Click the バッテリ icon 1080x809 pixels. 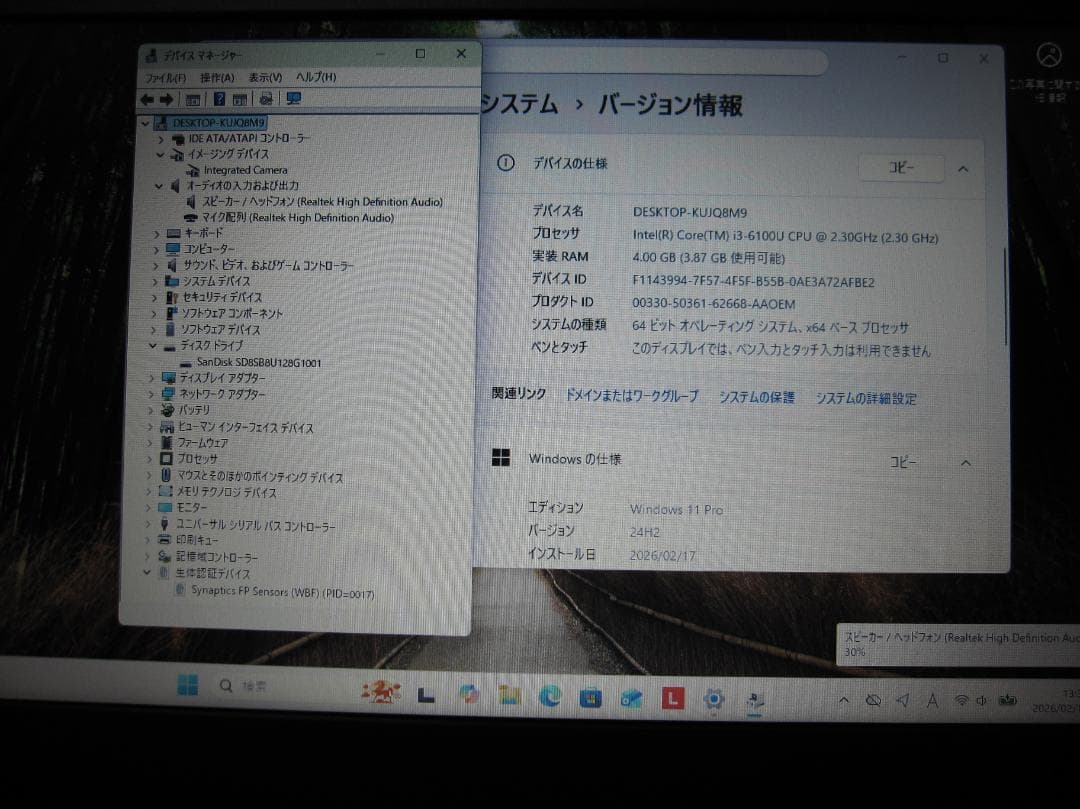click(x=167, y=410)
